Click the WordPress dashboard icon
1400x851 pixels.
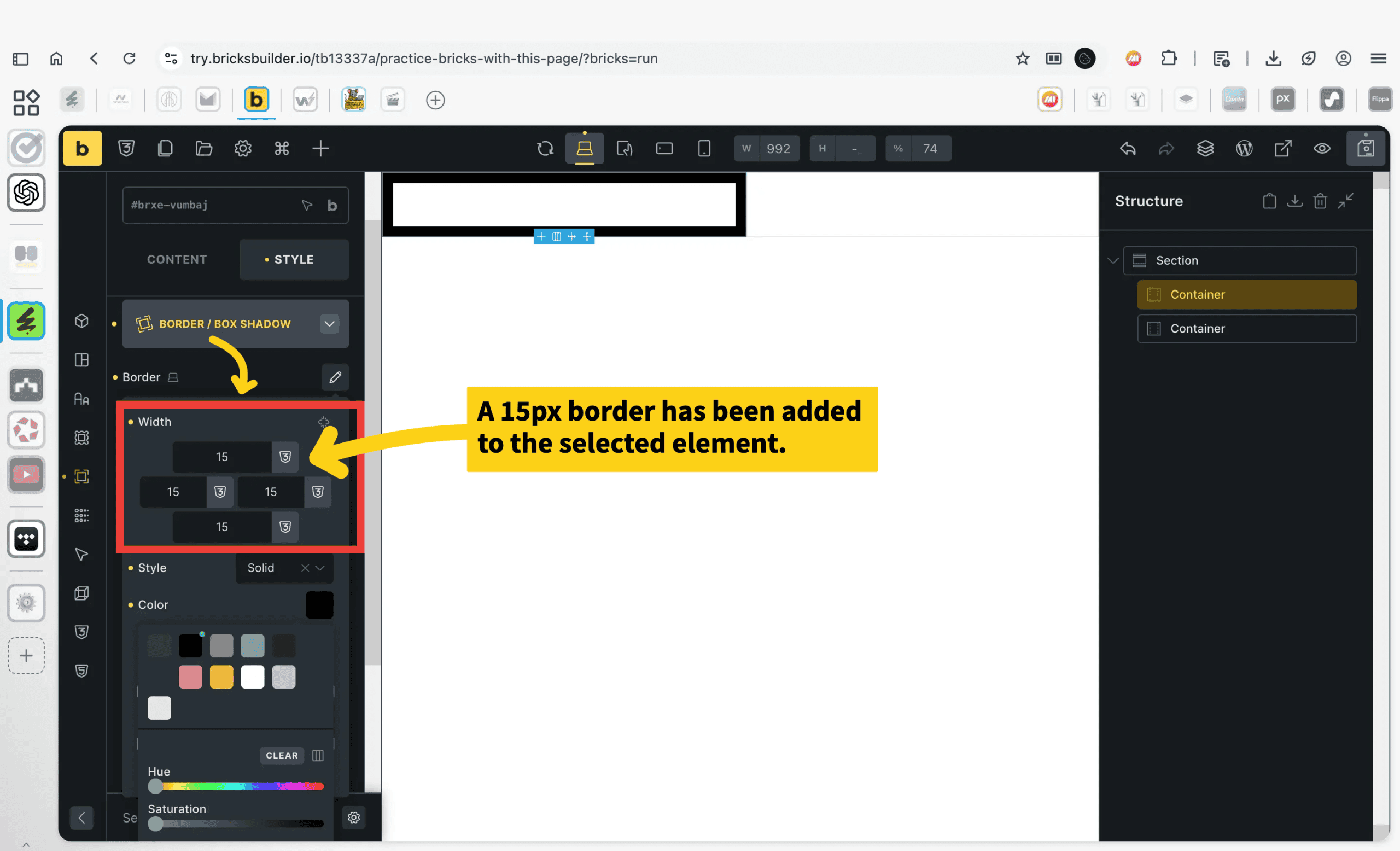coord(1244,148)
